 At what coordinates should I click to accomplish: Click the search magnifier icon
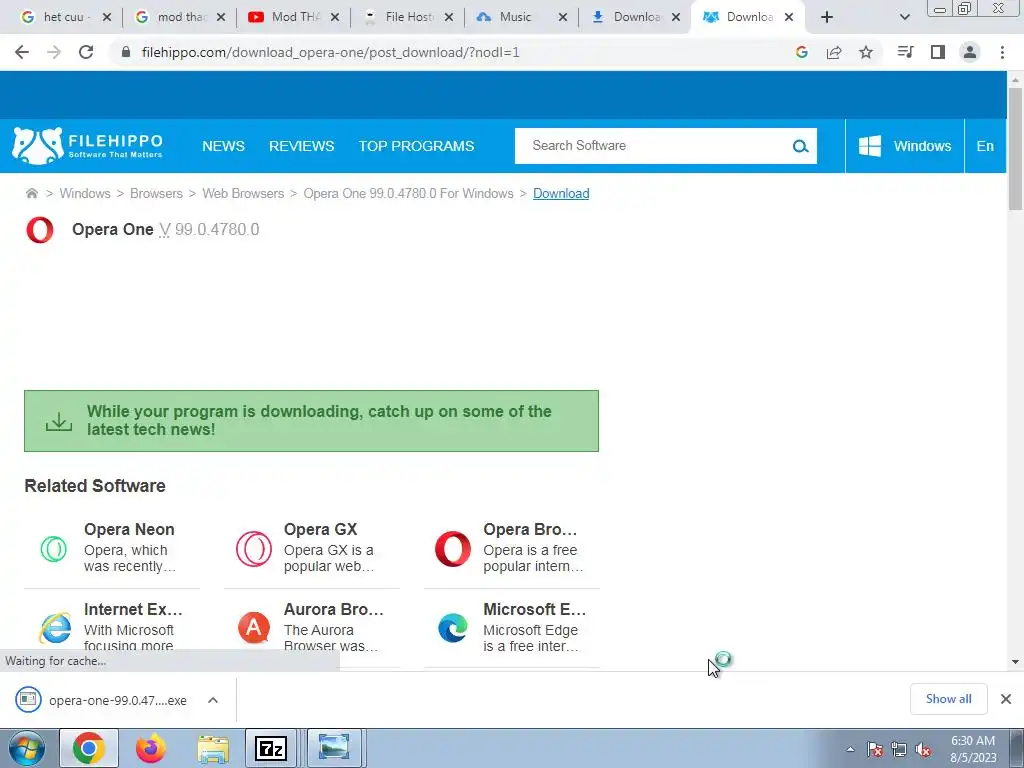[x=800, y=146]
